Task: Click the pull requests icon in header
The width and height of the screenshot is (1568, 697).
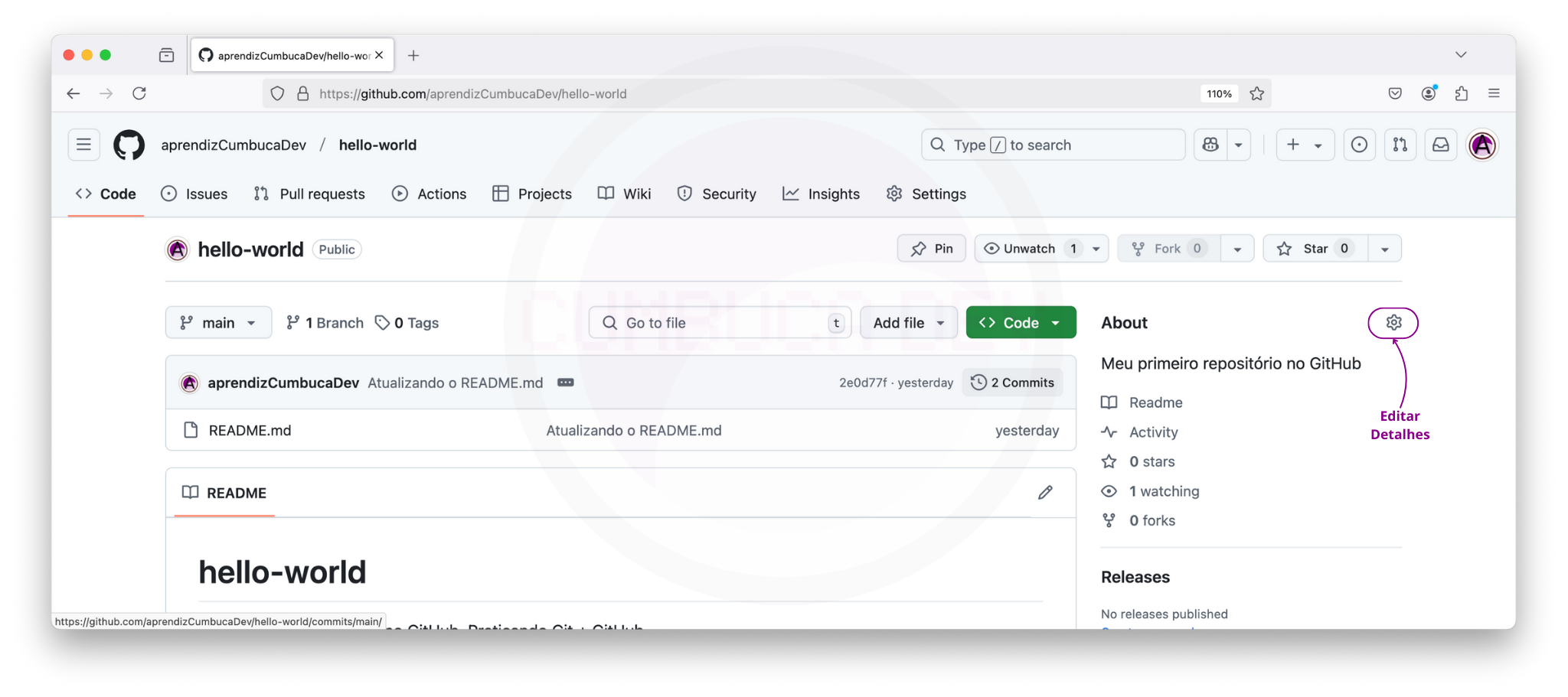Action: pos(1400,145)
